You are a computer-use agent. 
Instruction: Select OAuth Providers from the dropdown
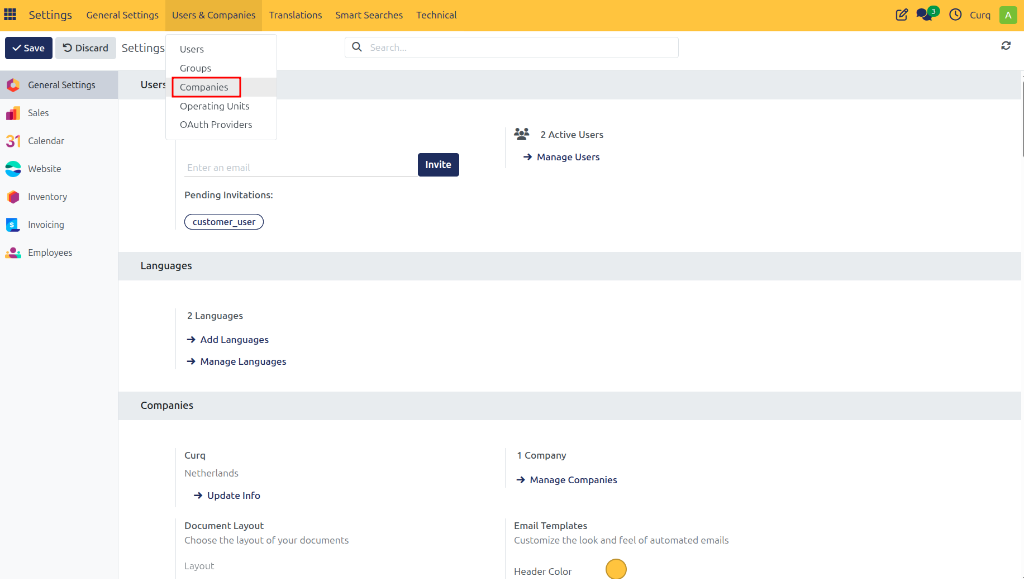(221, 124)
